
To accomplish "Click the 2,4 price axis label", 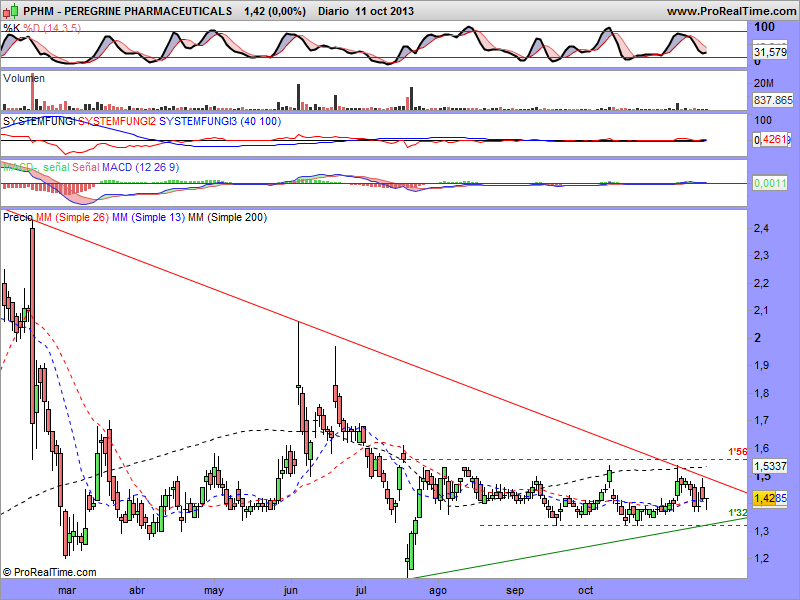I will tap(762, 228).
